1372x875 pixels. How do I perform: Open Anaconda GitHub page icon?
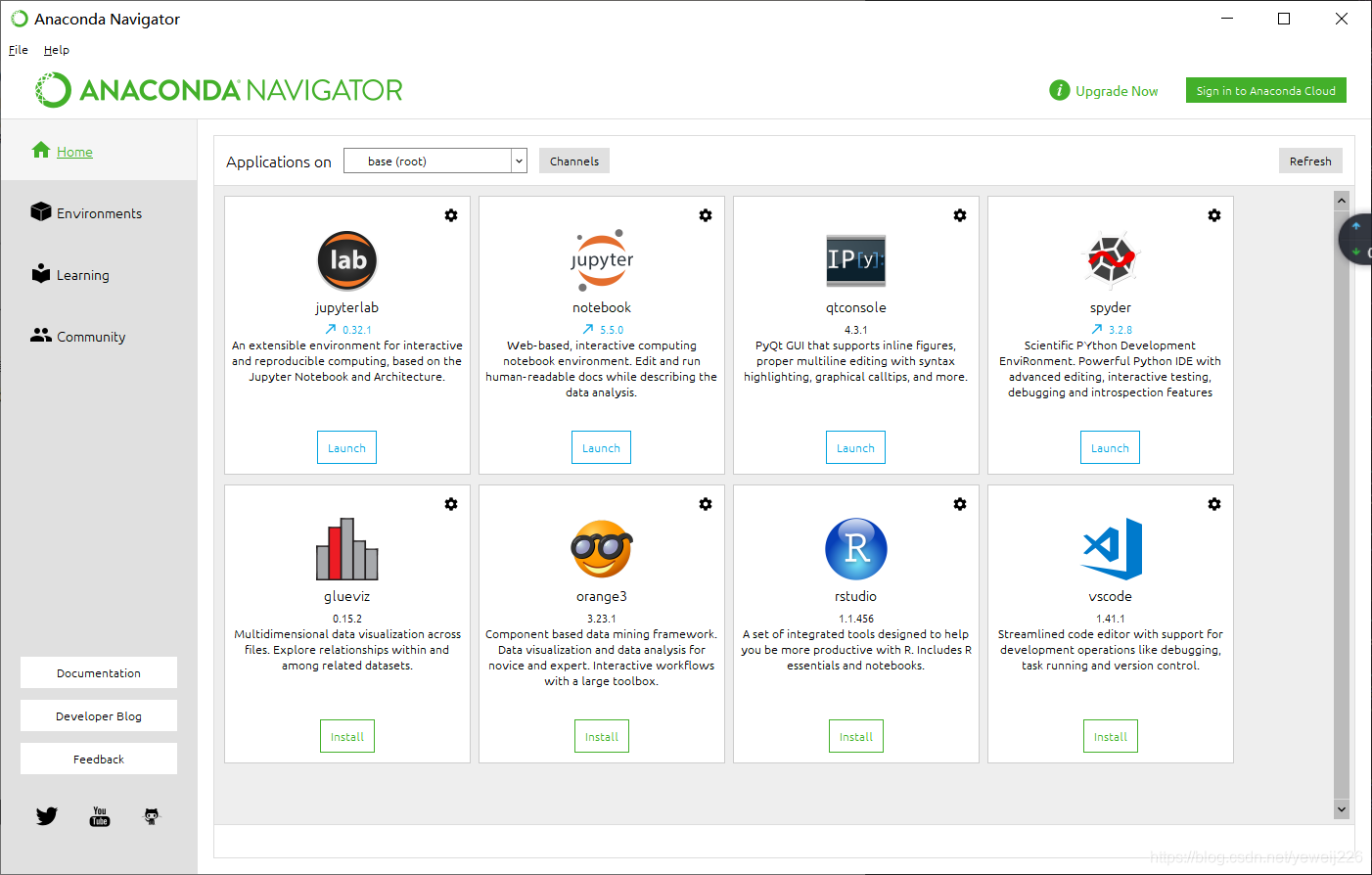(x=152, y=816)
